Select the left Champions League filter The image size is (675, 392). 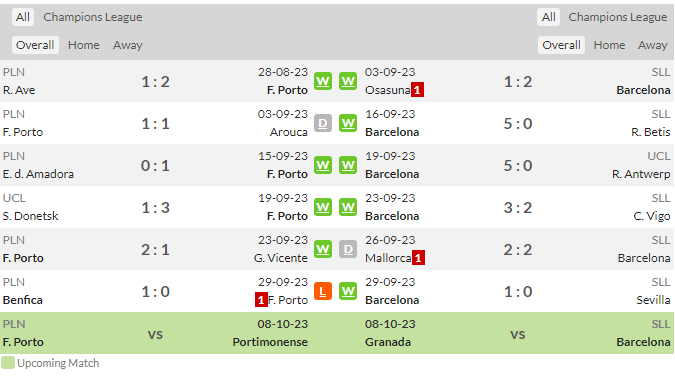[x=93, y=17]
